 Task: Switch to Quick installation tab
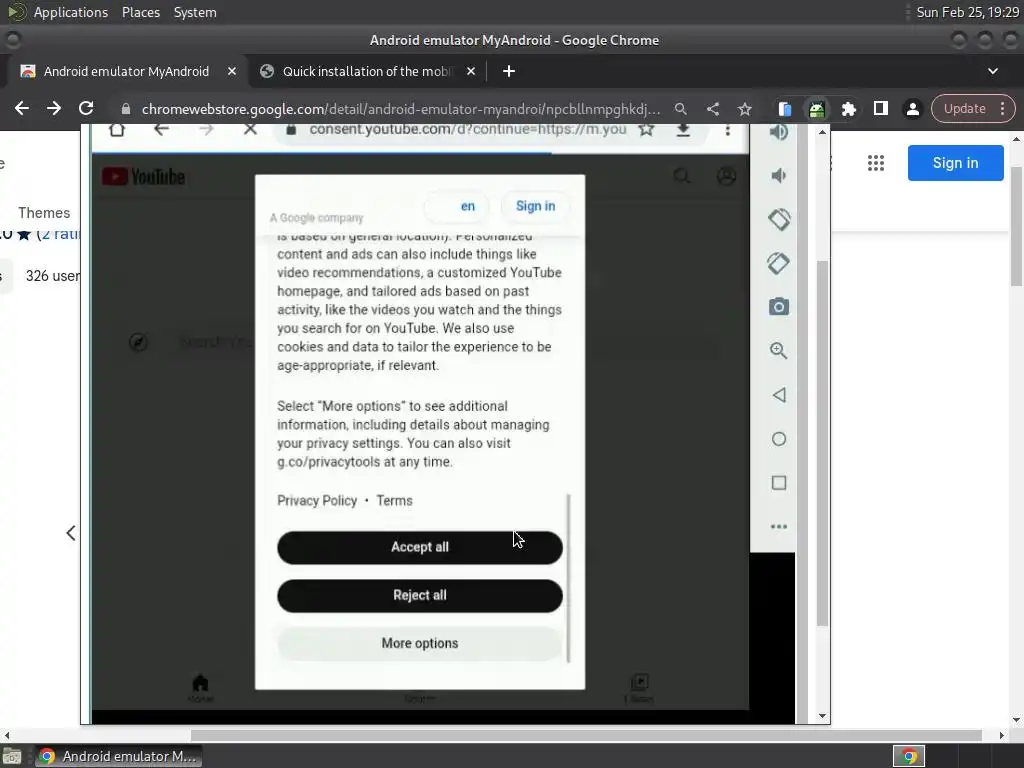pos(367,71)
